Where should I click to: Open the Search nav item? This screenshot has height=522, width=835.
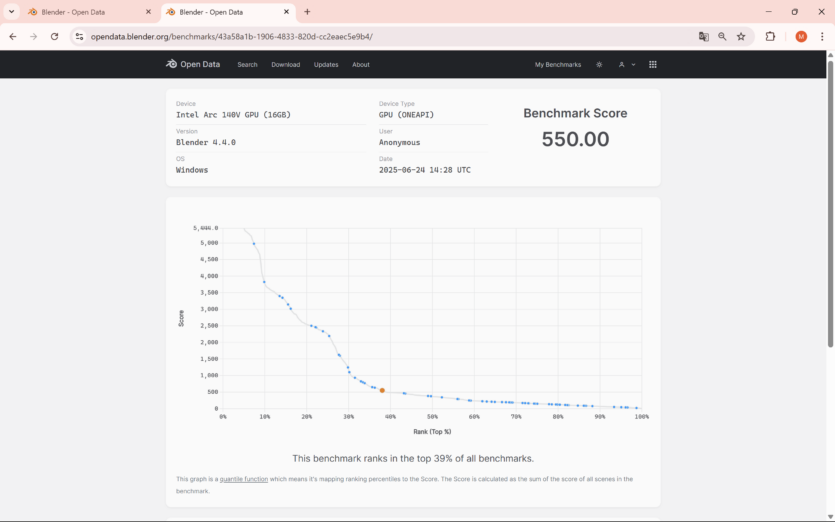247,64
